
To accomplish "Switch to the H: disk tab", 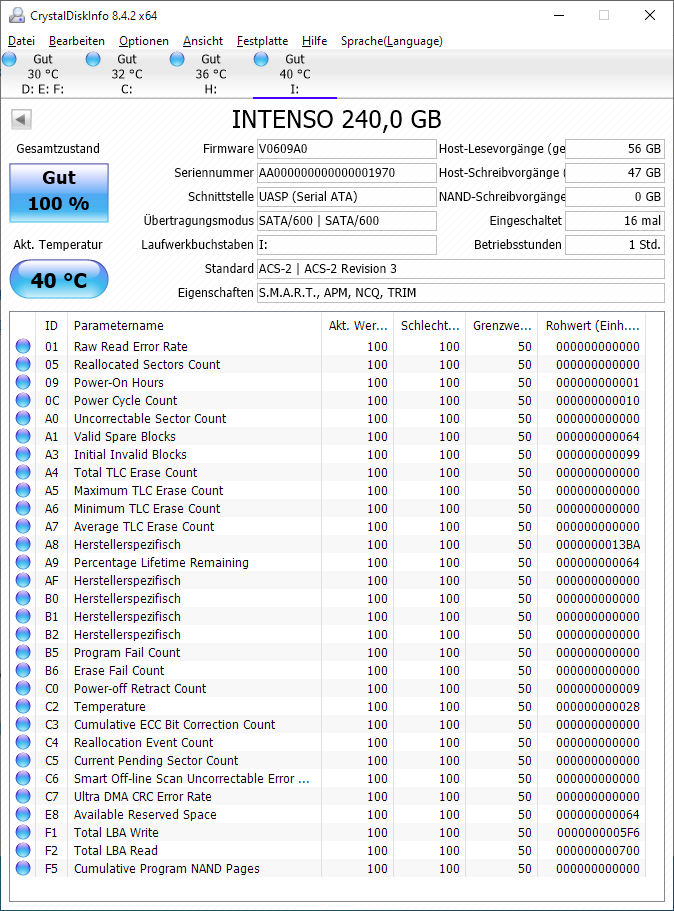I will (210, 74).
